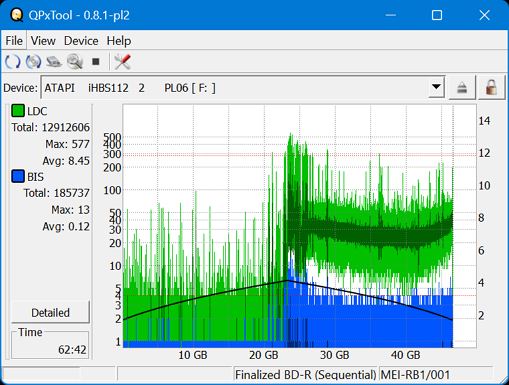This screenshot has height=385, width=509.
Task: Toggle the drive lock padlock icon
Action: coord(491,88)
